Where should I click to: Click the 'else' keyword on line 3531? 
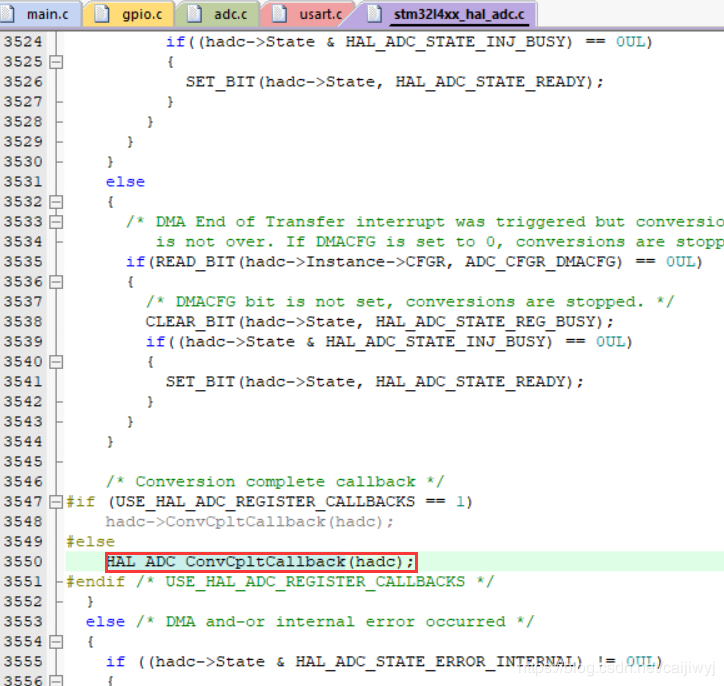point(126,182)
